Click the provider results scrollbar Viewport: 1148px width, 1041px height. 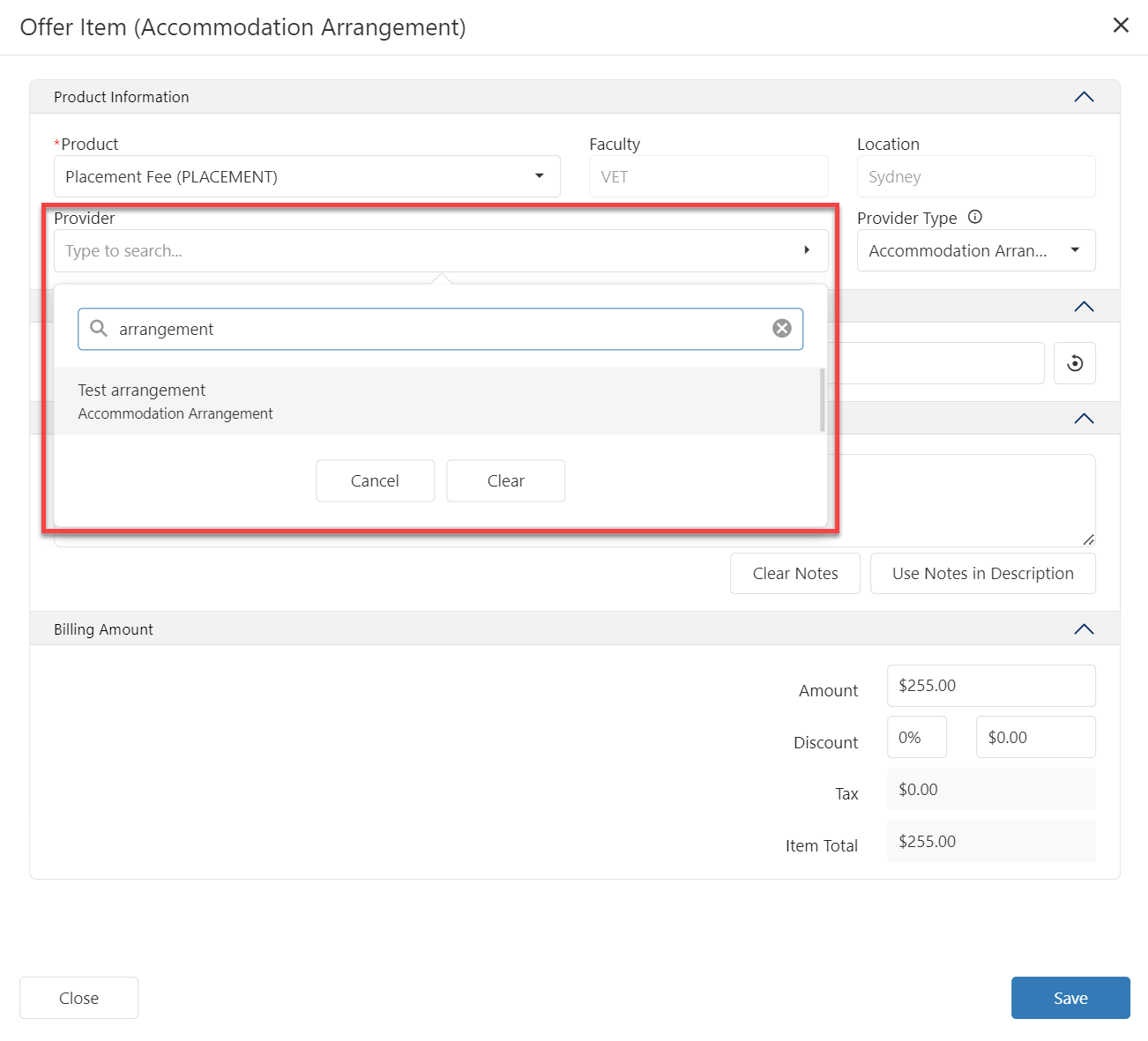click(x=822, y=400)
